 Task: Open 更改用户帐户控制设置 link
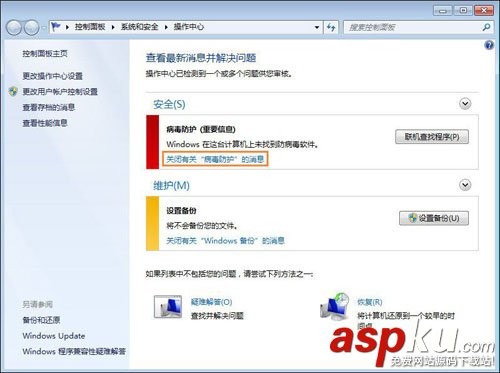coord(60,92)
